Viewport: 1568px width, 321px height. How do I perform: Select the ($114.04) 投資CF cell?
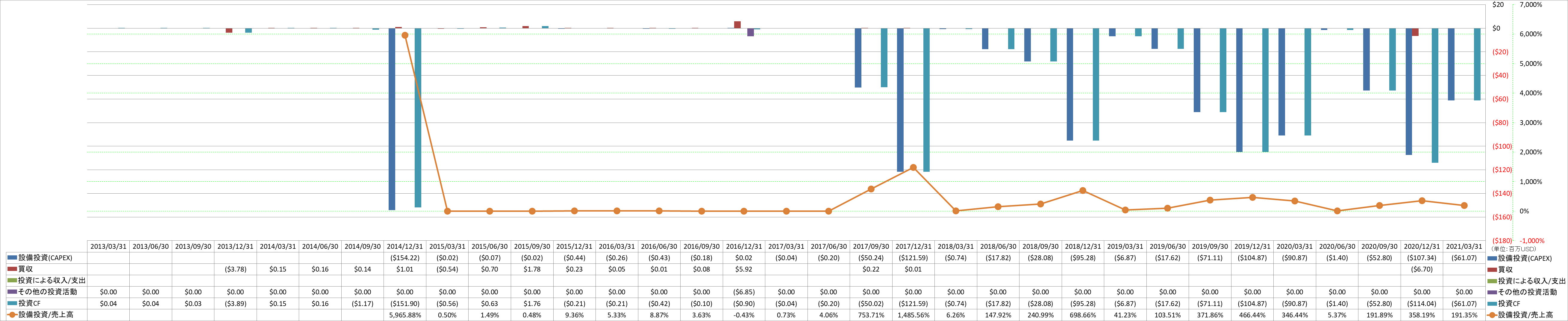[1422, 303]
